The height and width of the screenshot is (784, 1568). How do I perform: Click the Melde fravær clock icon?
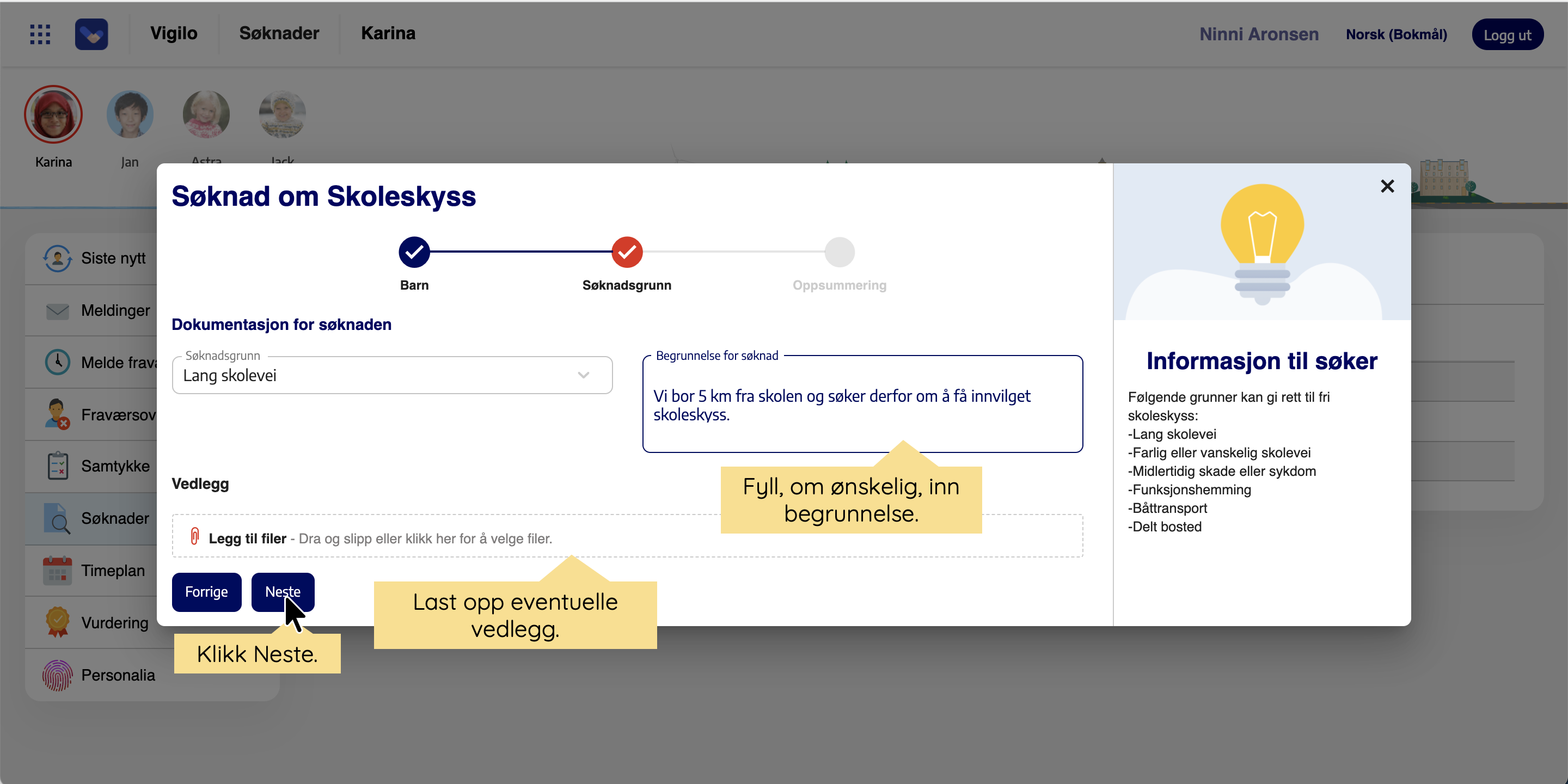pos(57,362)
